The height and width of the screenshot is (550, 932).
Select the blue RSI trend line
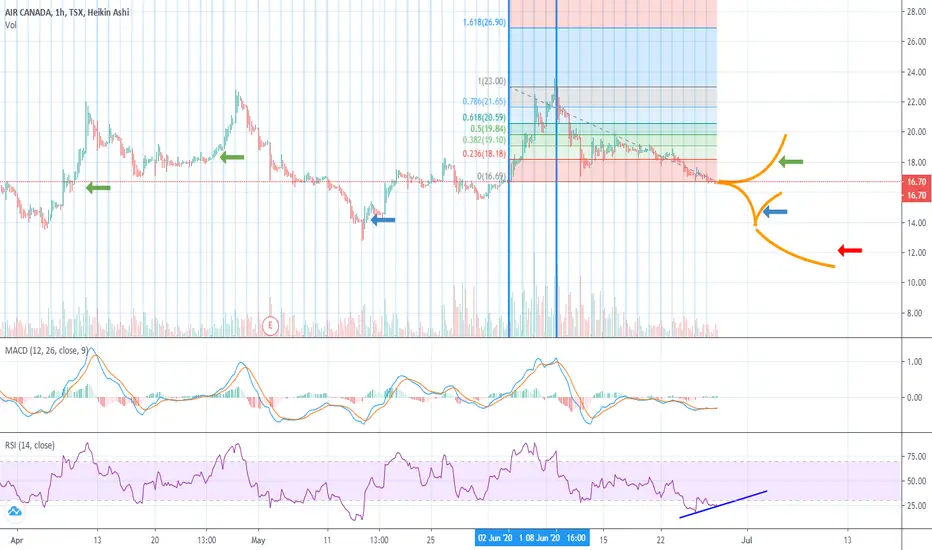[x=723, y=504]
